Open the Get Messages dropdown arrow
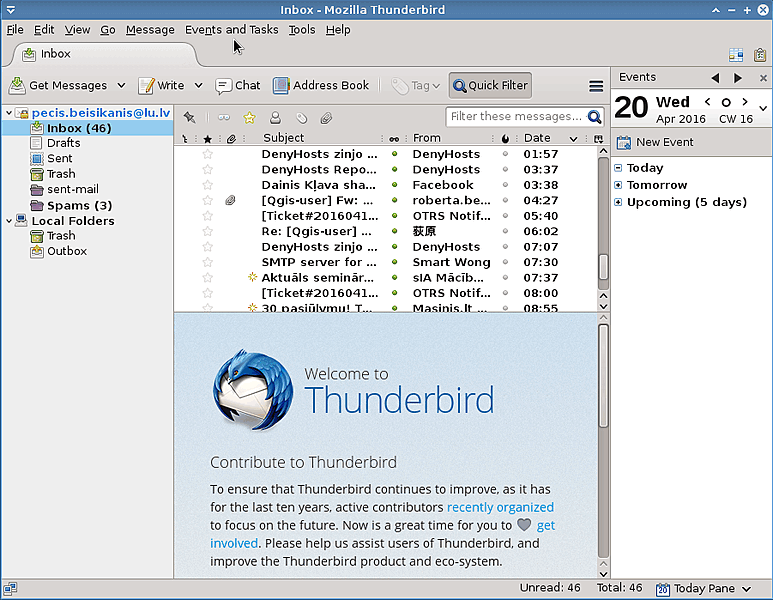Screen dimensions: 773x600 [121, 85]
